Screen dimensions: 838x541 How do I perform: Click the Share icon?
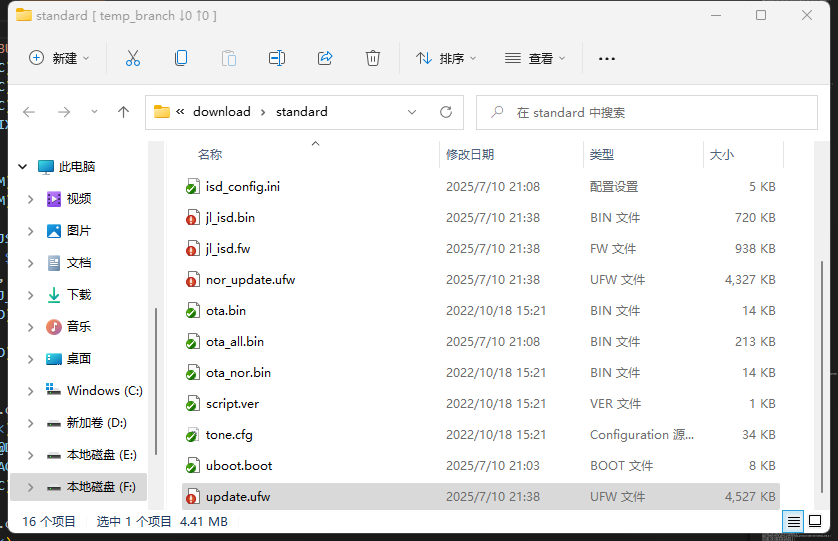click(x=325, y=58)
